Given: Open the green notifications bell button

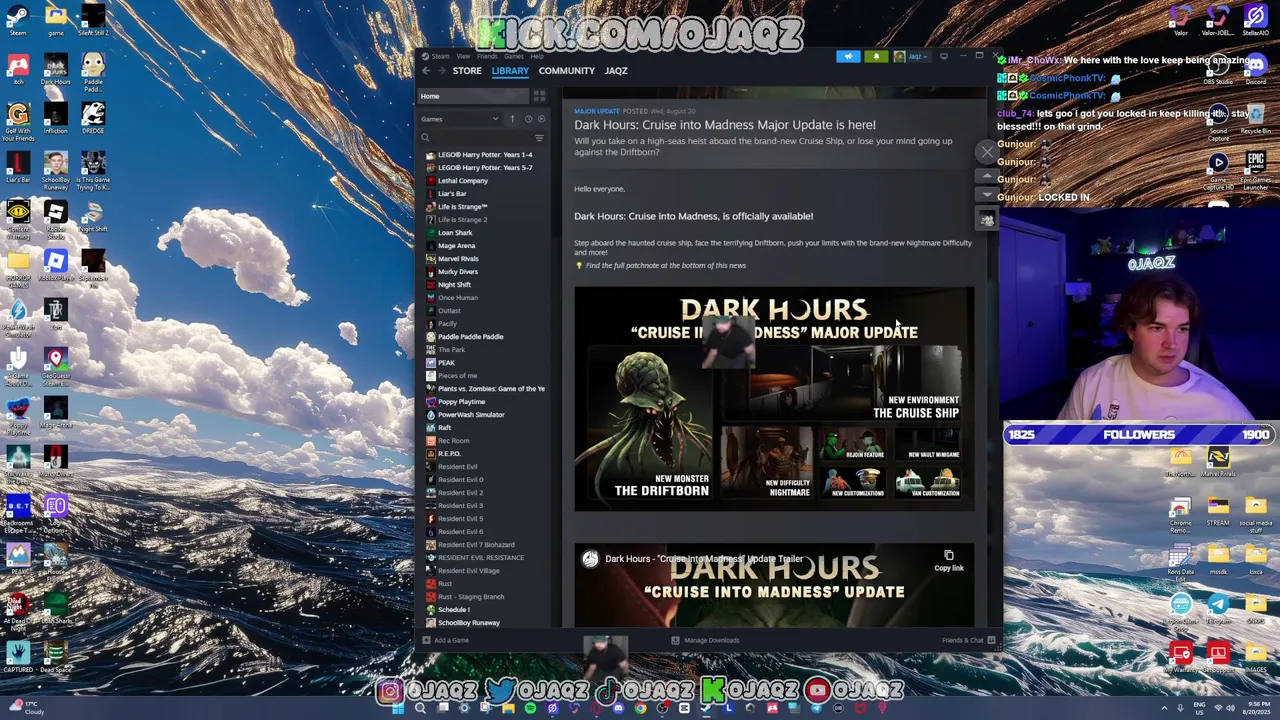Looking at the screenshot, I should click(x=876, y=56).
